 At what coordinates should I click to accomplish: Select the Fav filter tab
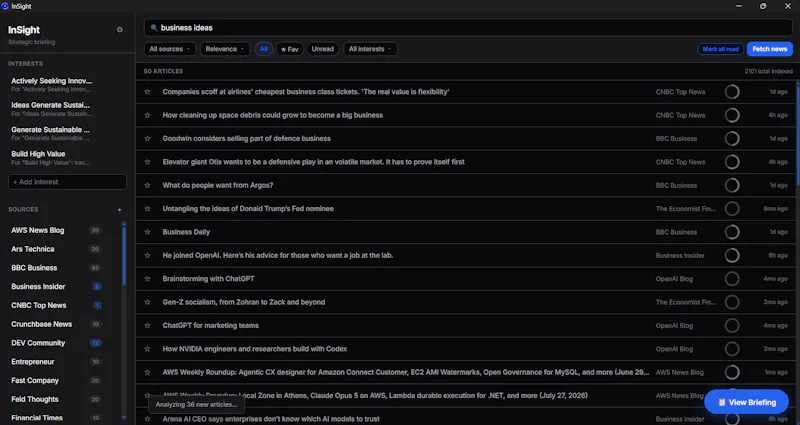coord(290,49)
